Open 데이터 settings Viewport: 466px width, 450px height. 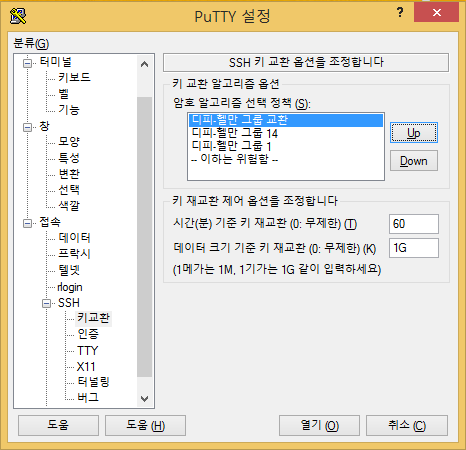[x=74, y=237]
